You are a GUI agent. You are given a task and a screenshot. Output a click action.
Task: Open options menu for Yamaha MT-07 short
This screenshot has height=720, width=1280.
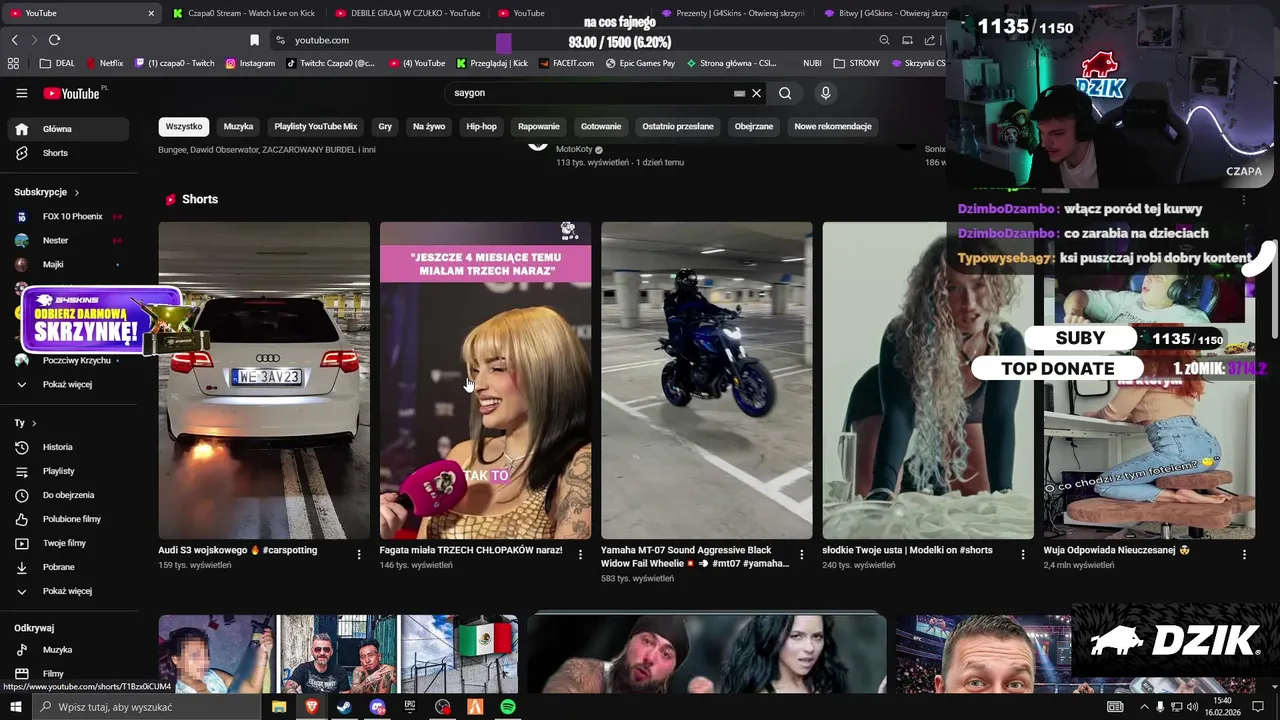(x=801, y=554)
